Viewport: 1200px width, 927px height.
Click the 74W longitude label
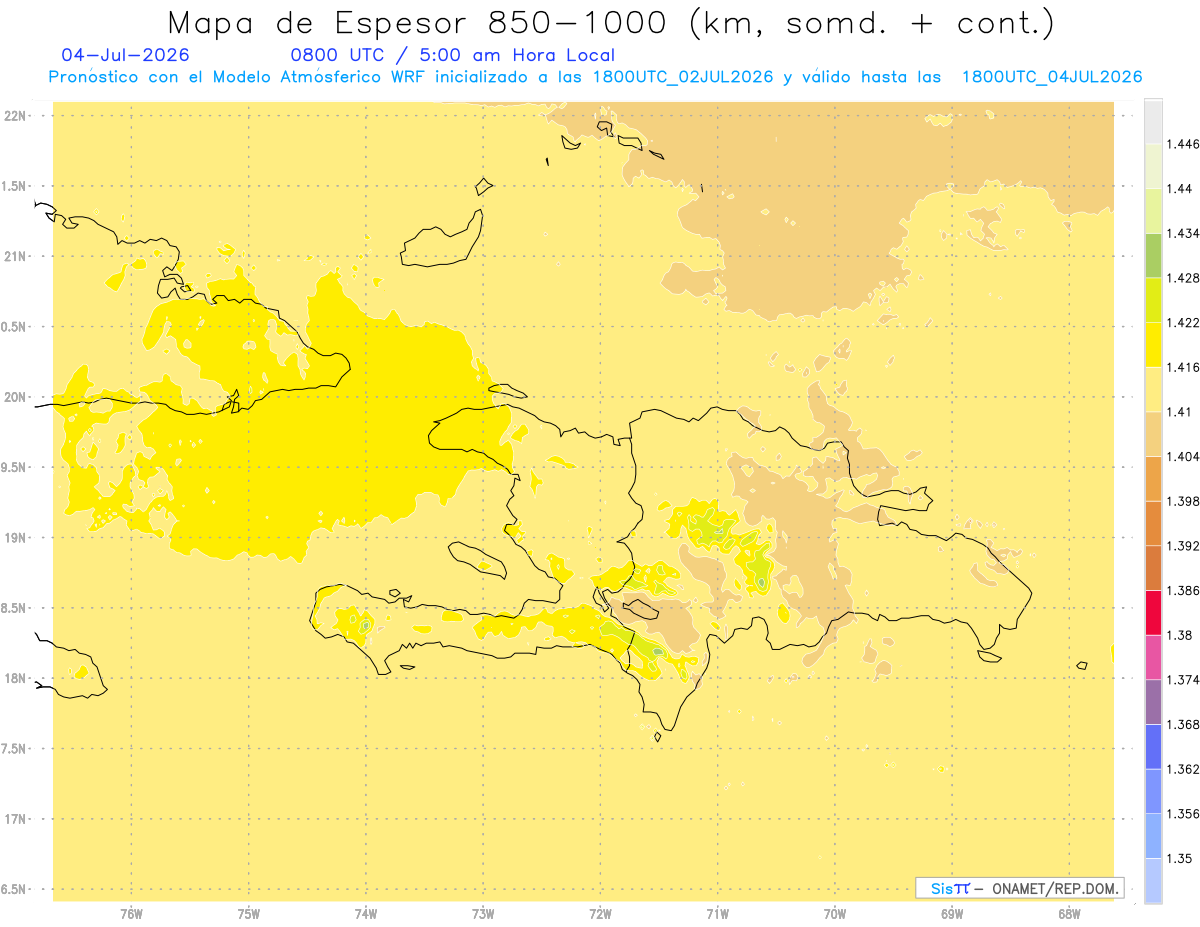[366, 914]
